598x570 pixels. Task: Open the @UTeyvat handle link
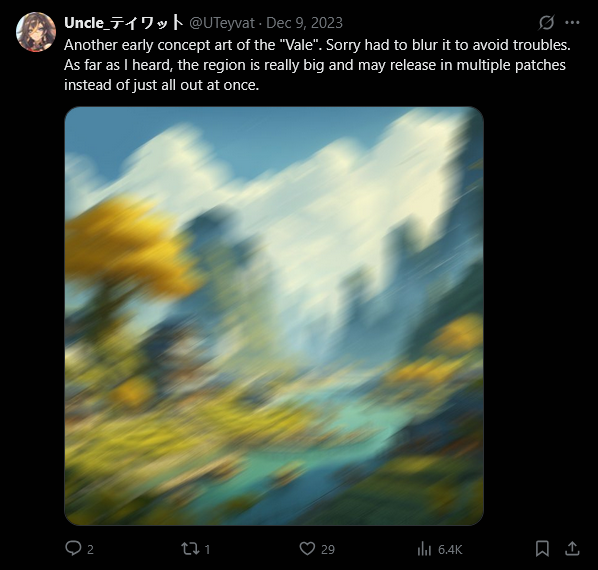[x=222, y=23]
